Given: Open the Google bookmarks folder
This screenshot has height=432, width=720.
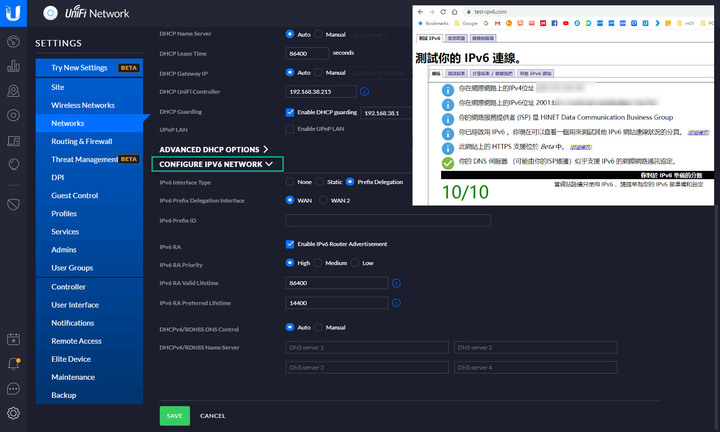Looking at the screenshot, I should (x=466, y=23).
